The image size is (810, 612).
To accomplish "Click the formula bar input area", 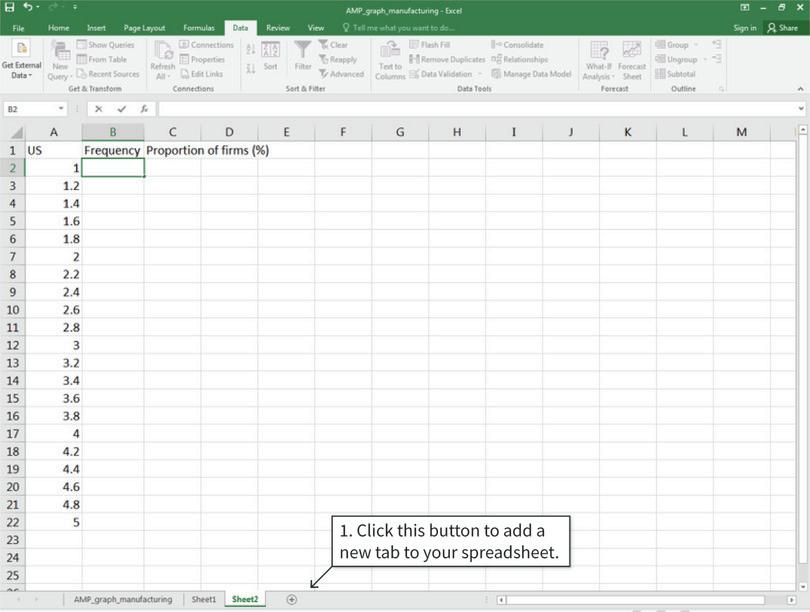I will click(400, 108).
